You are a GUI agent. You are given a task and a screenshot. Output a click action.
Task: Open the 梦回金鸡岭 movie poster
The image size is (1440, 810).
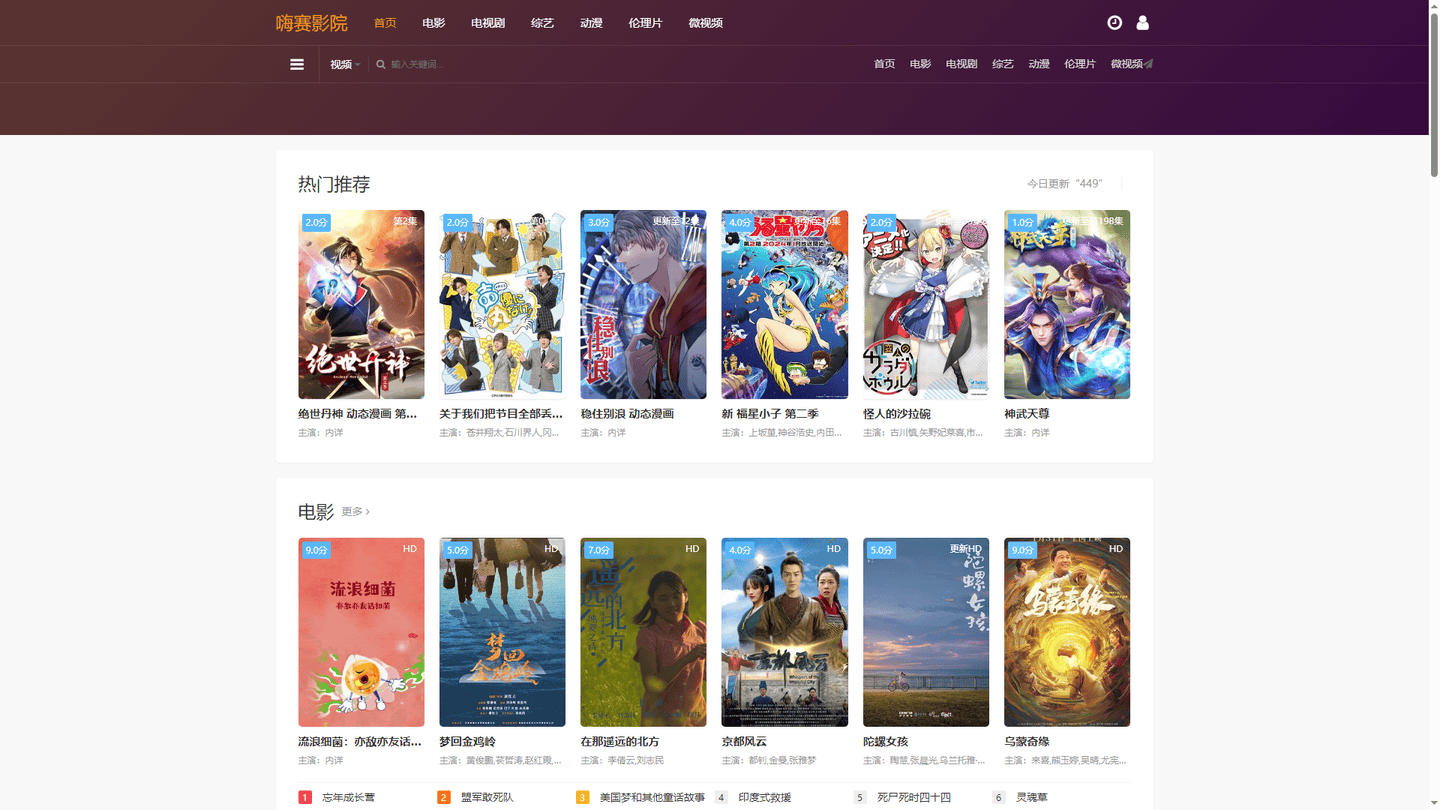pyautogui.click(x=502, y=632)
